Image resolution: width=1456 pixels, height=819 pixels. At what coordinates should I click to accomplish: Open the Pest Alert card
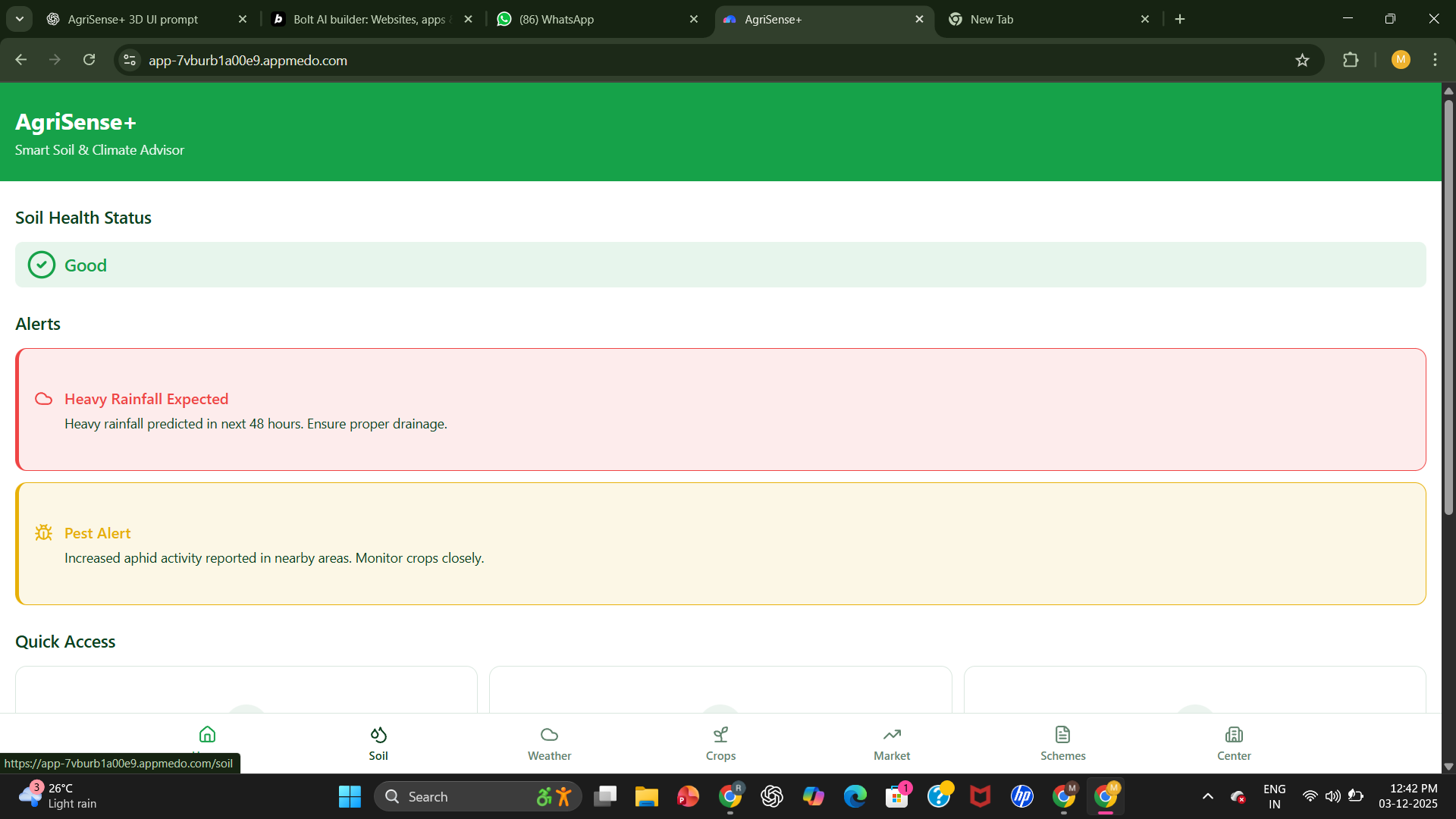97,533
